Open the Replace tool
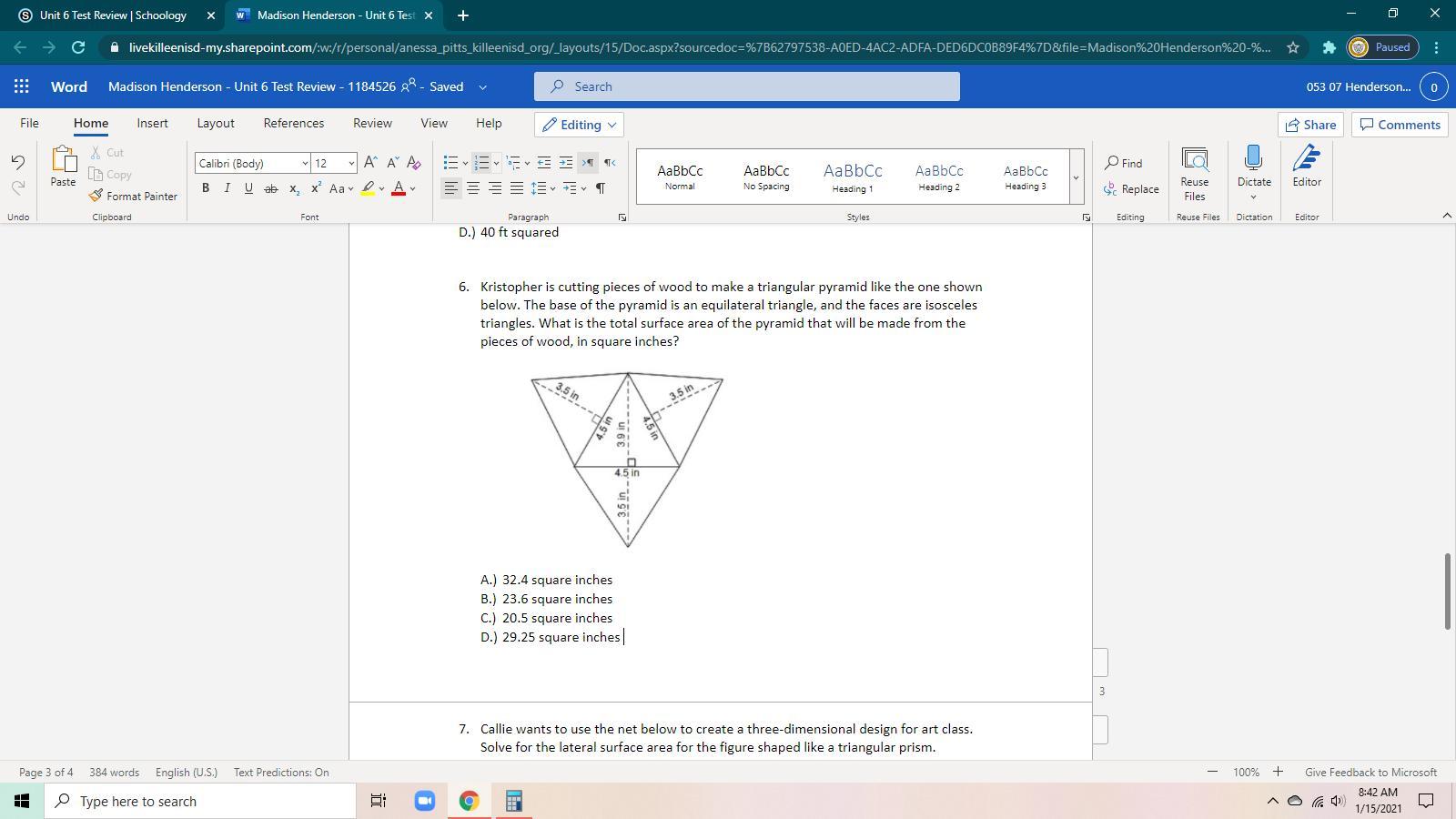The width and height of the screenshot is (1456, 819). click(x=1131, y=189)
